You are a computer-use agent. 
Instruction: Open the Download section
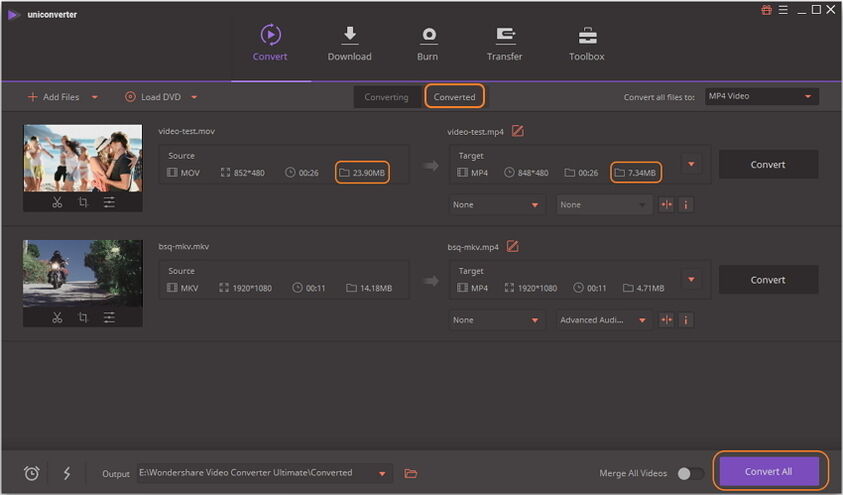(x=349, y=44)
